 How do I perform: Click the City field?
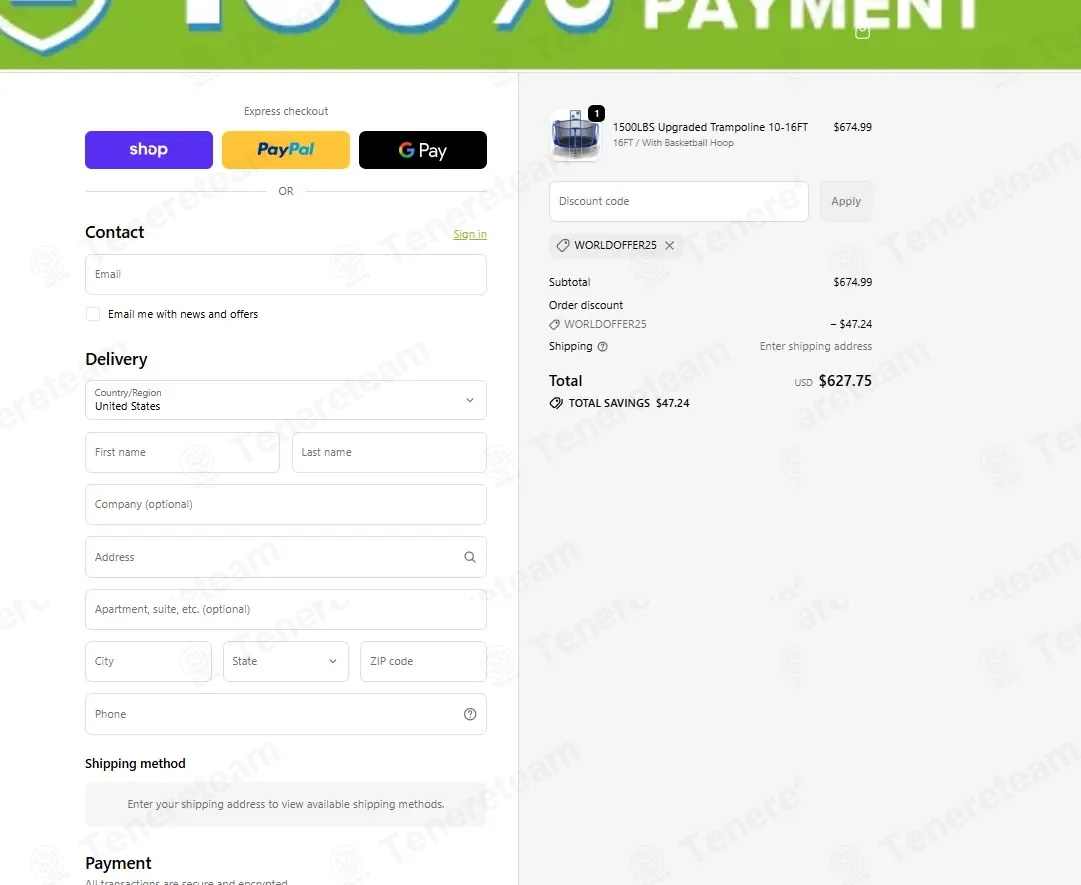[x=148, y=662]
